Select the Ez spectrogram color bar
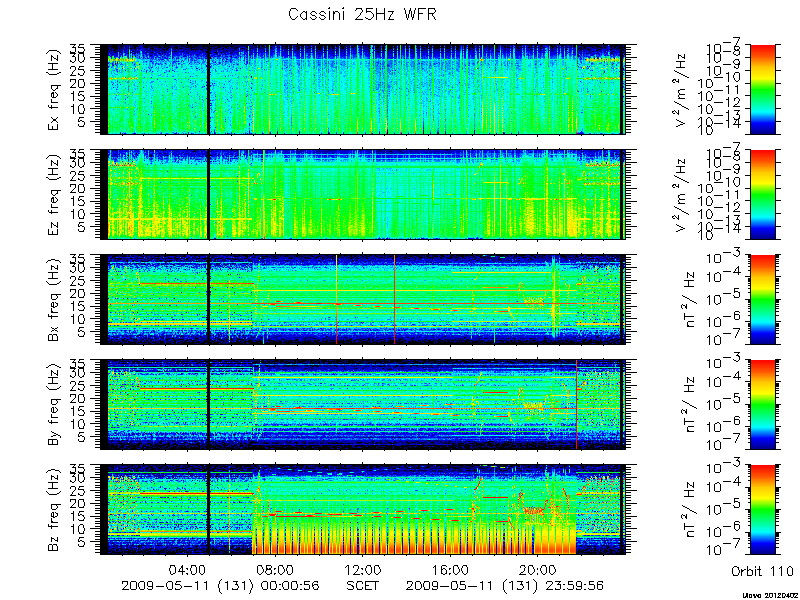The image size is (800, 600). pos(762,194)
